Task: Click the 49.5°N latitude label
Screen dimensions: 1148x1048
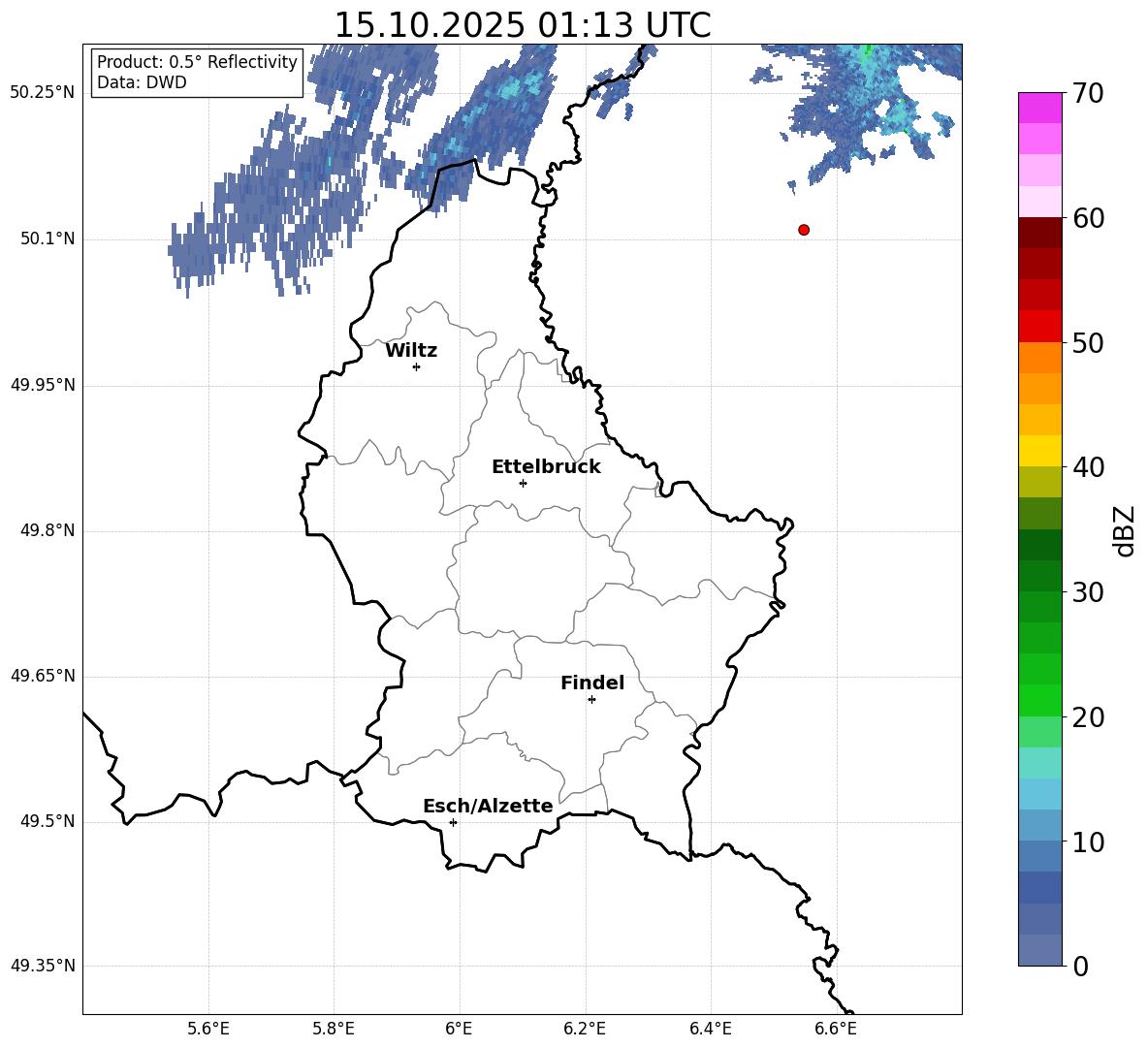Action: [48, 821]
